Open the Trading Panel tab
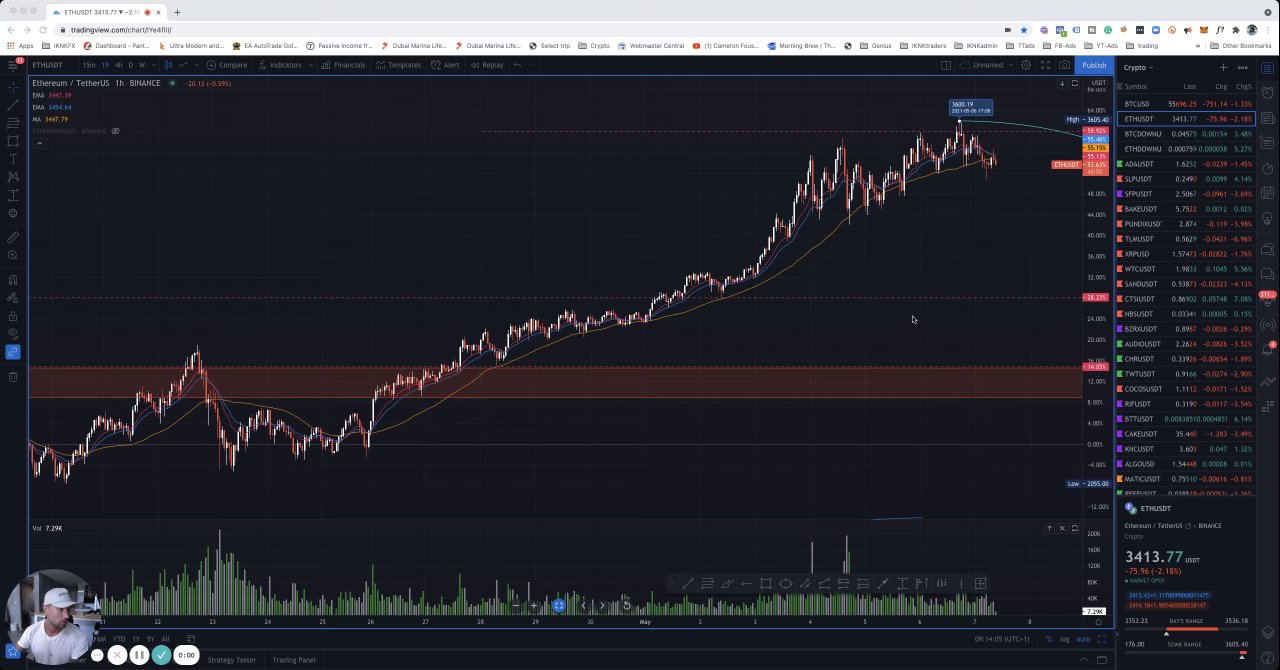1280x670 pixels. click(294, 660)
